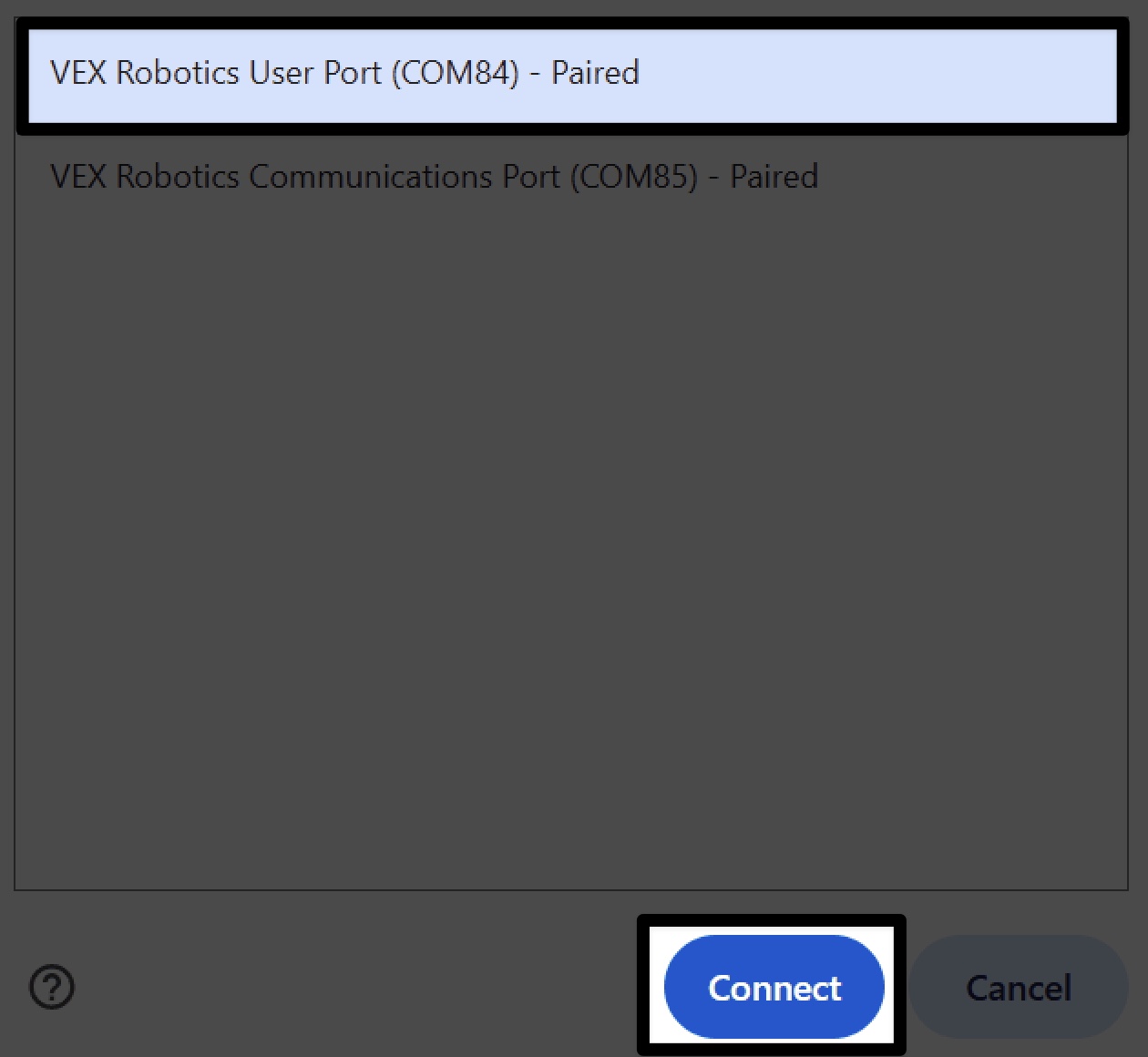Click the Cancel button
Screen dimensions: 1148x1057
point(1018,987)
